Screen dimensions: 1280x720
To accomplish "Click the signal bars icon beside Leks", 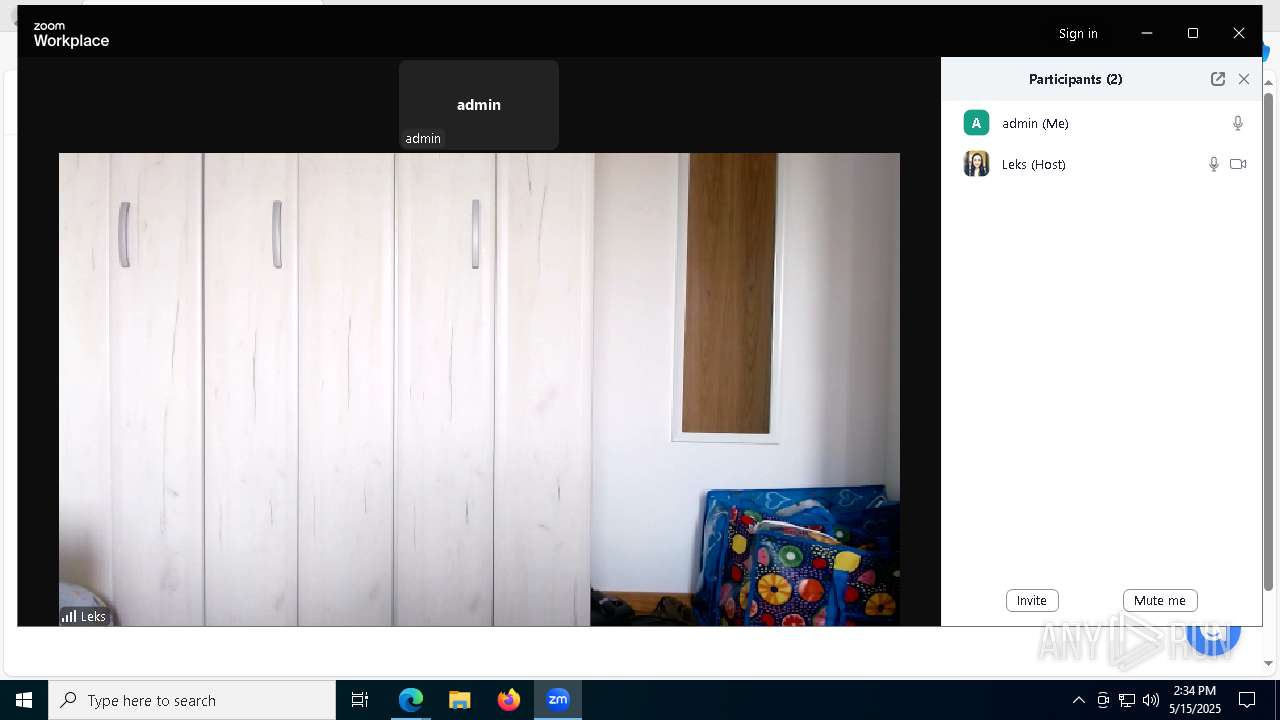I will [x=69, y=616].
